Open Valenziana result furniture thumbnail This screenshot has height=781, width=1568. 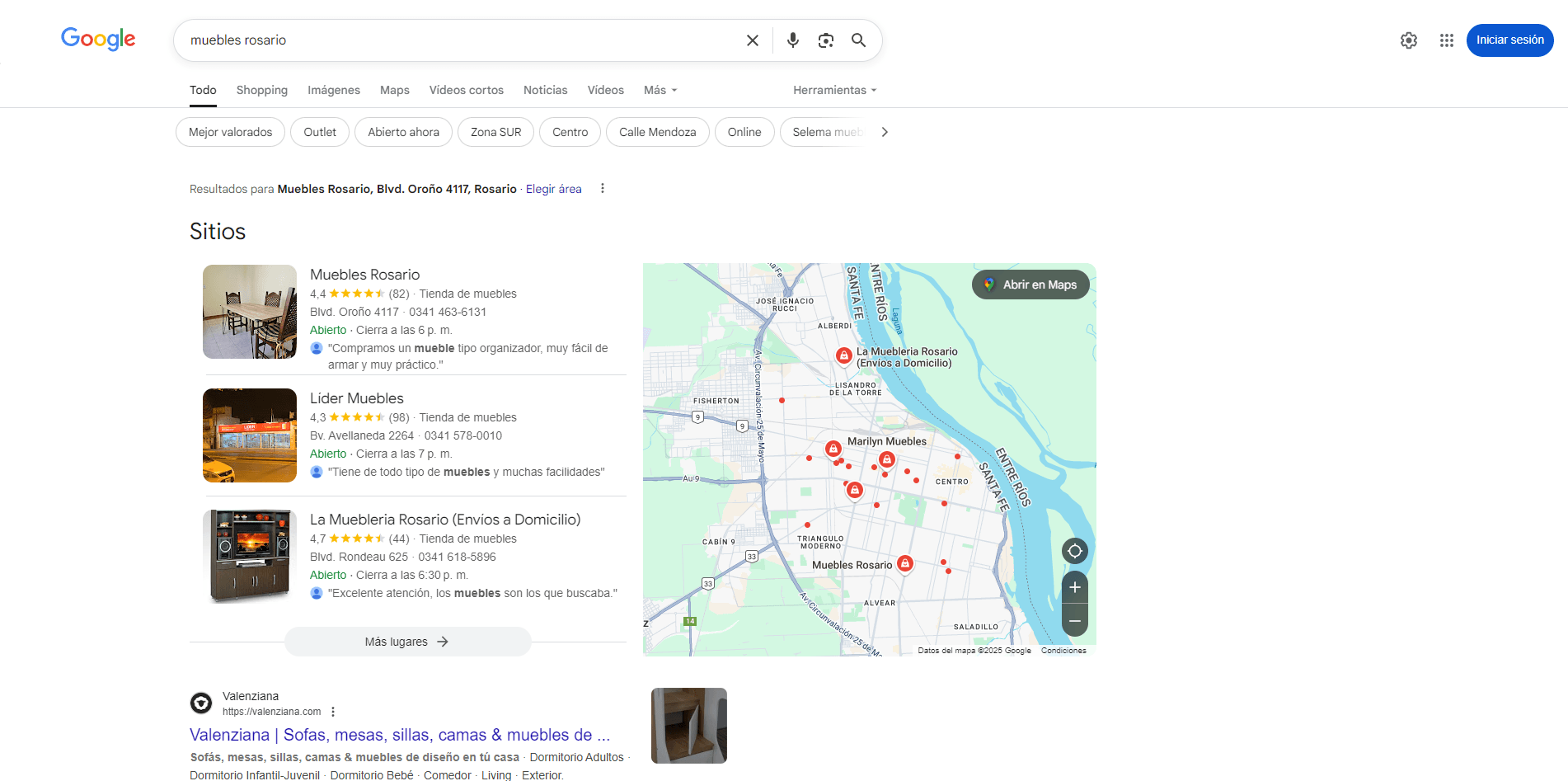click(x=689, y=726)
